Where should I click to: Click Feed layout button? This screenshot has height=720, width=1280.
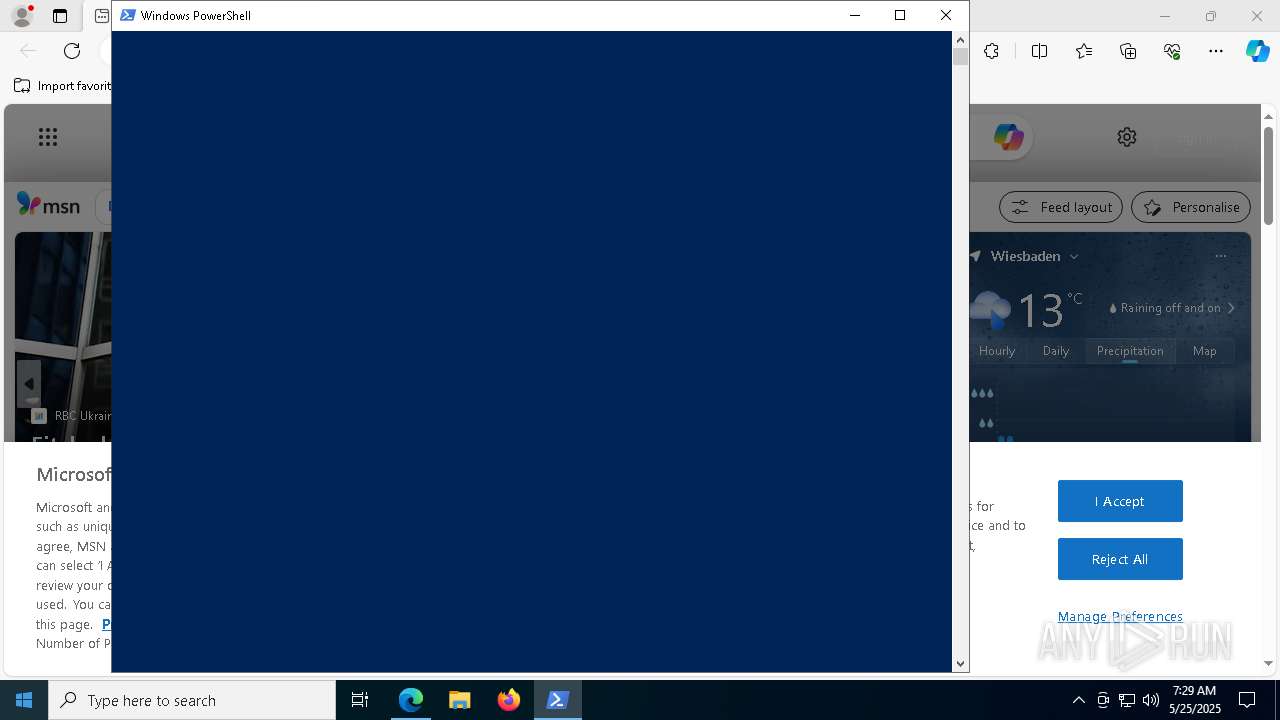point(1061,207)
